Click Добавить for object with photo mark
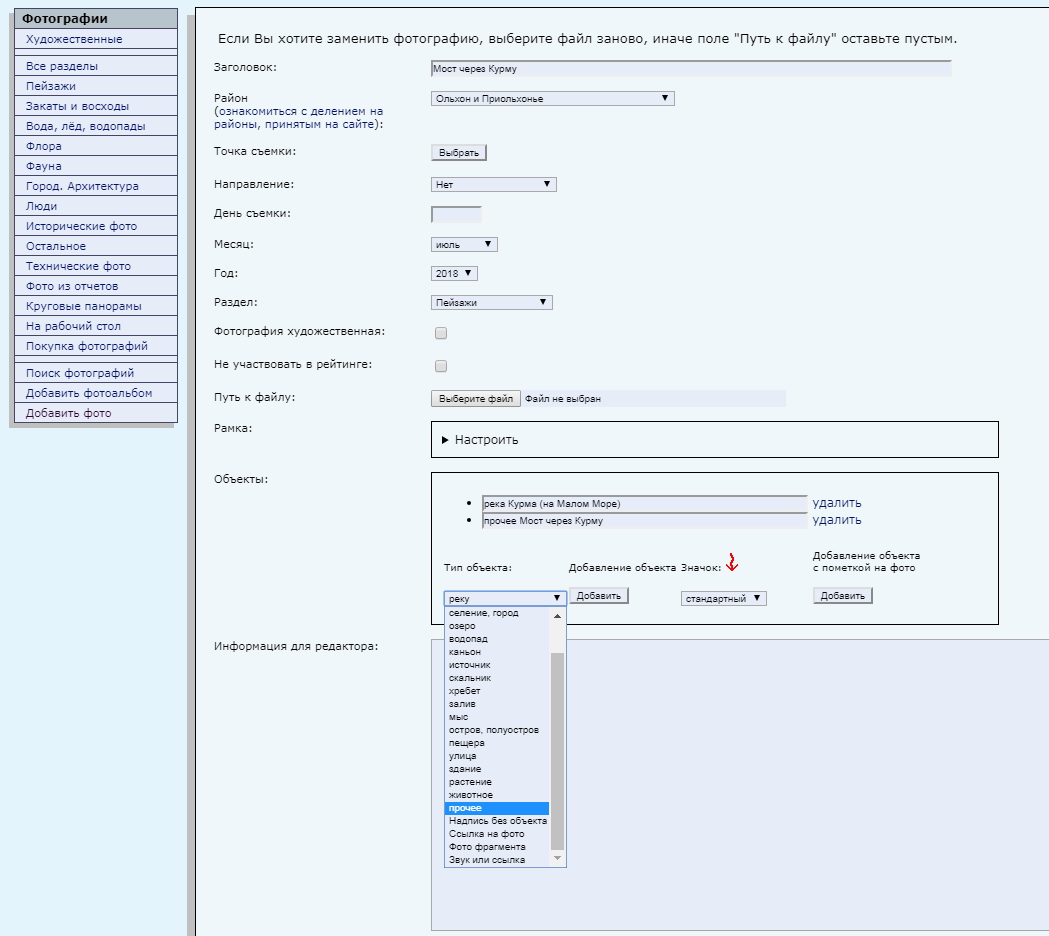1049x936 pixels. click(x=842, y=595)
